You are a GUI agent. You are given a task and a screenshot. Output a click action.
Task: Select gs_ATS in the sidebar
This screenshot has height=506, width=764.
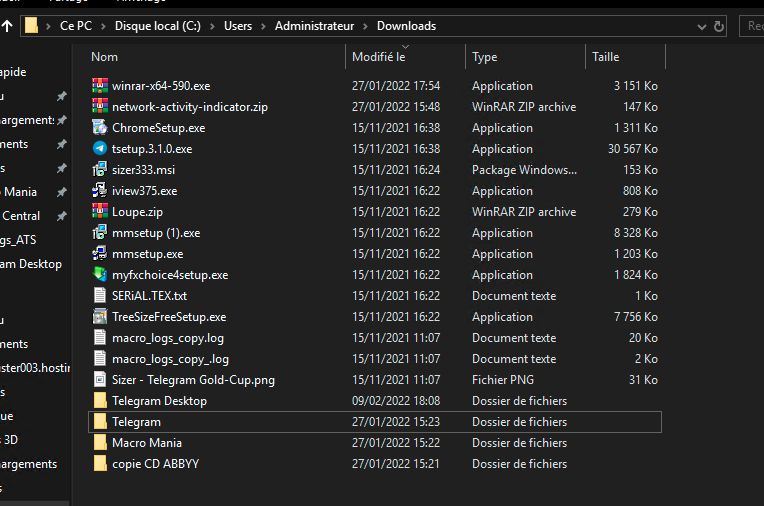click(18, 240)
